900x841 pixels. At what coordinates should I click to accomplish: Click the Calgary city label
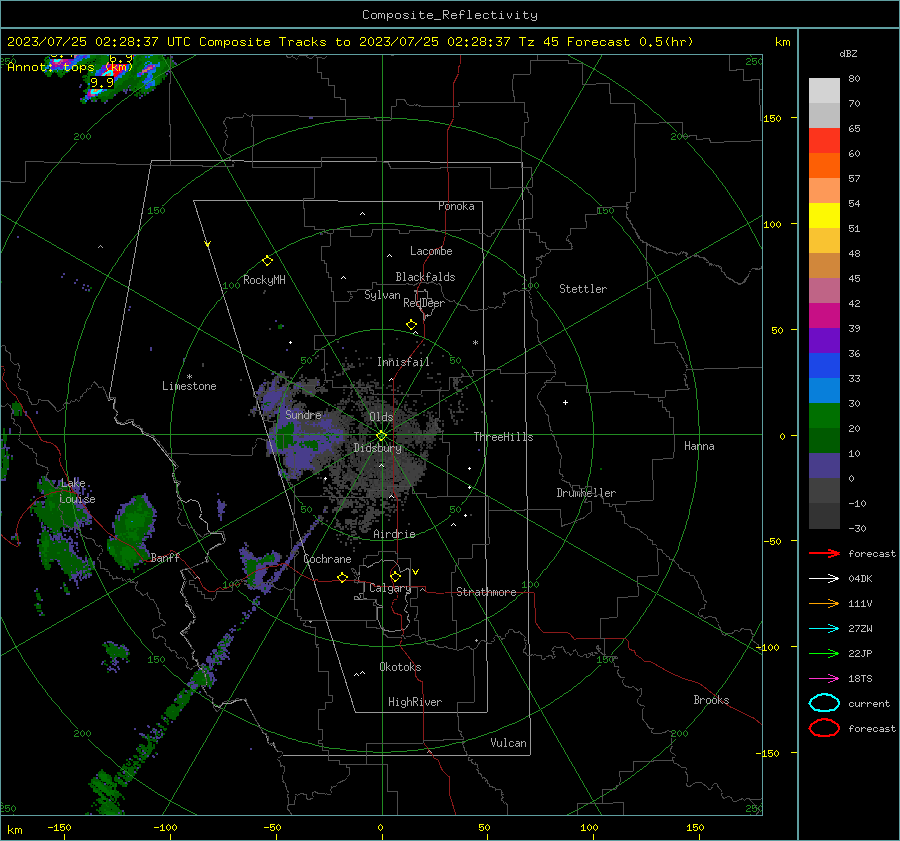[390, 588]
